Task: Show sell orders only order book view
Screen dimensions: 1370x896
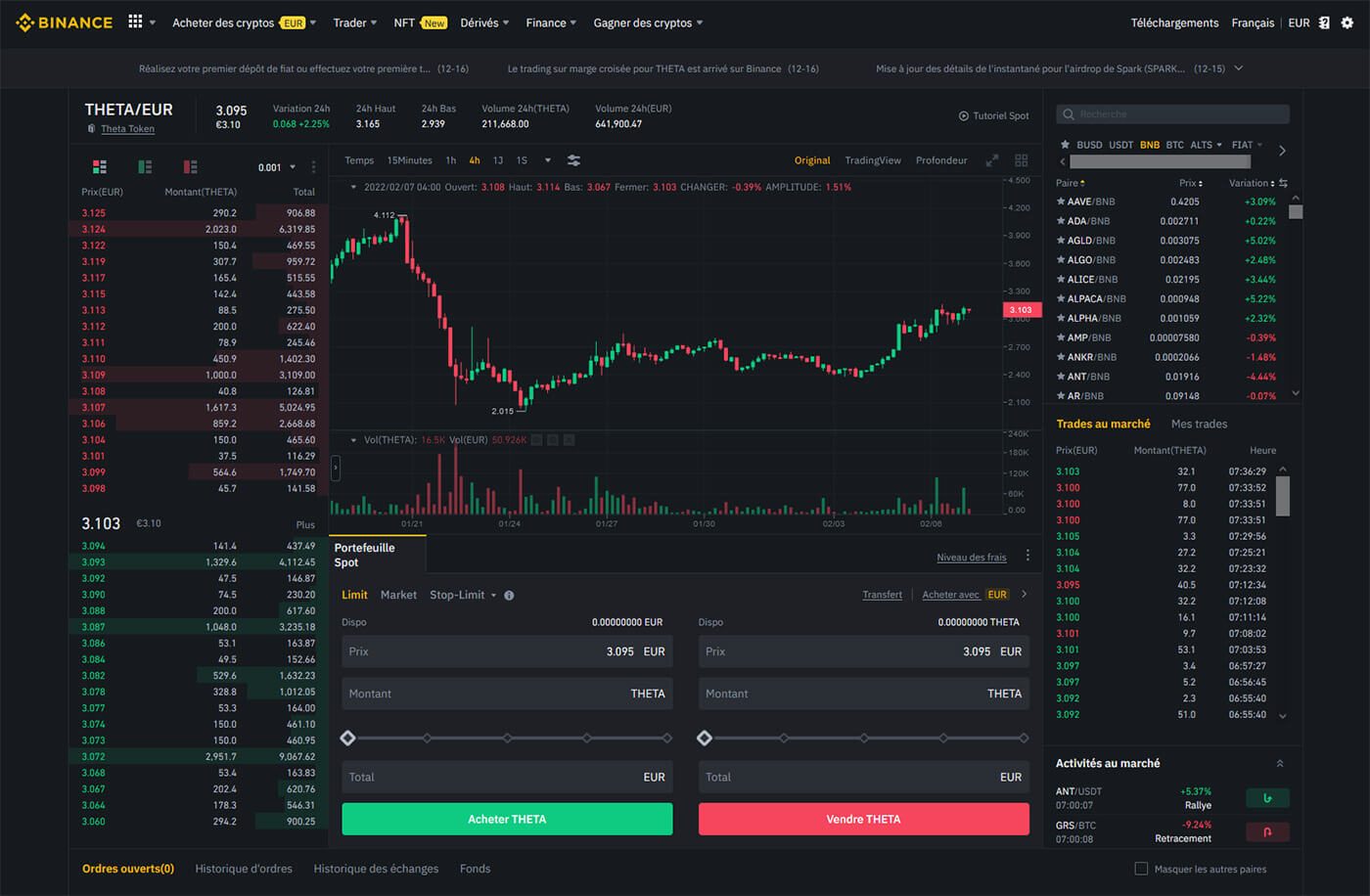Action: point(190,167)
